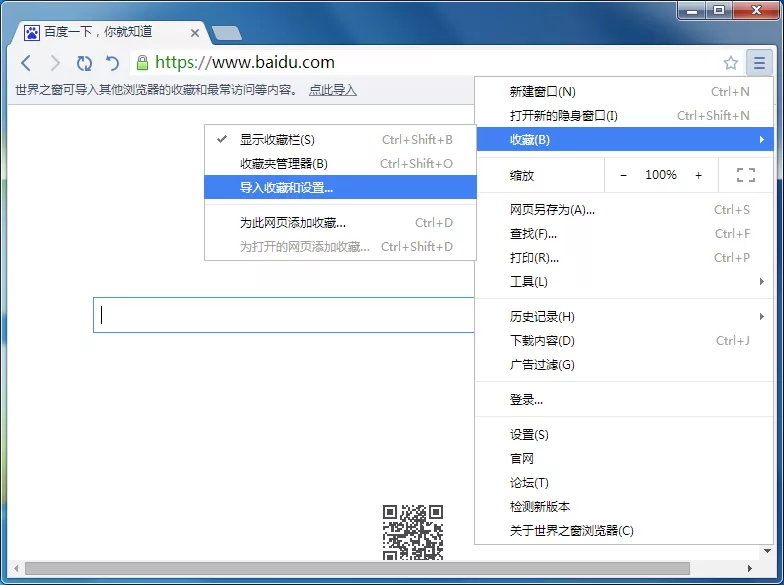Image resolution: width=784 pixels, height=585 pixels.
Task: Select the 百度一下，你就知道 tab
Action: point(109,32)
